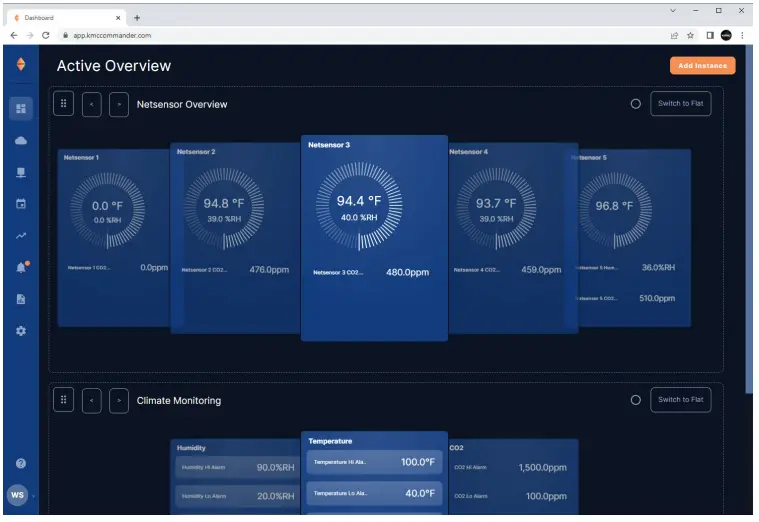The width and height of the screenshot is (759, 522).
Task: Open the Schedules calendar icon
Action: pyautogui.click(x=21, y=204)
